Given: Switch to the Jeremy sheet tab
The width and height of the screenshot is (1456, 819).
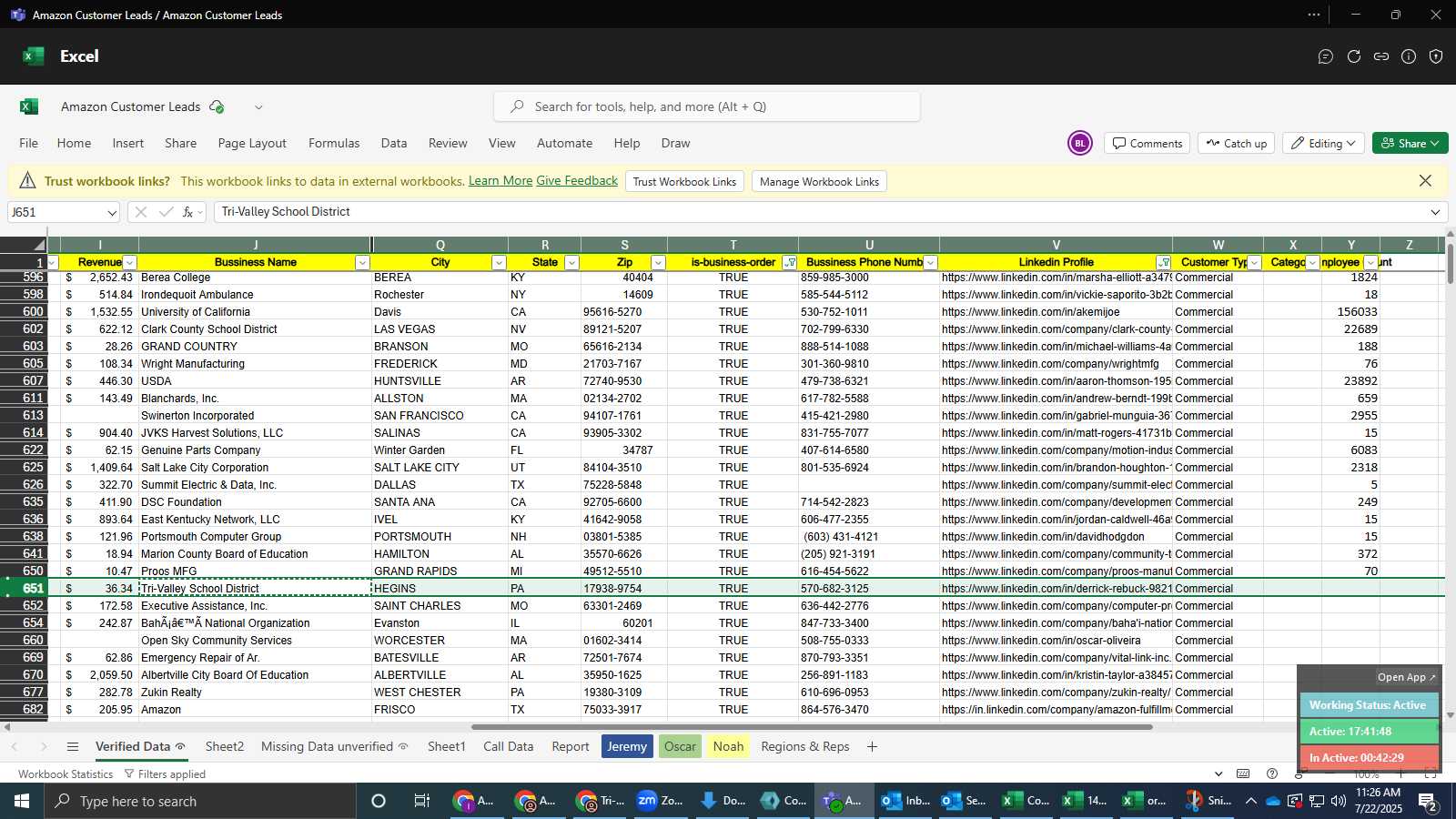Looking at the screenshot, I should (627, 747).
